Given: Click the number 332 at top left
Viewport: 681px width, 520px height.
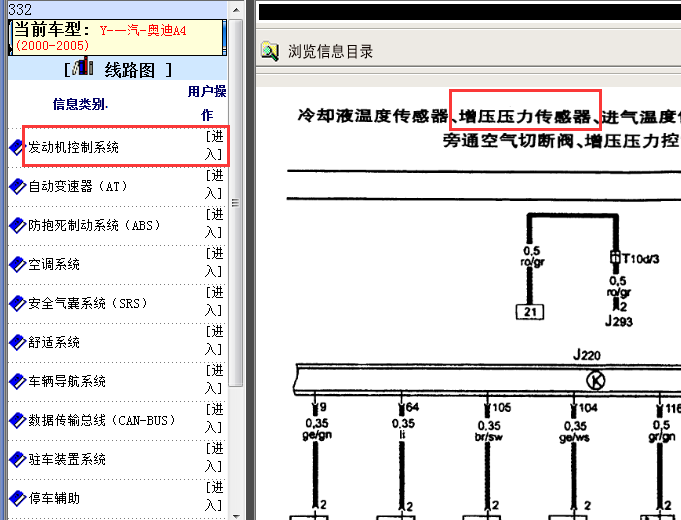Looking at the screenshot, I should (20, 10).
